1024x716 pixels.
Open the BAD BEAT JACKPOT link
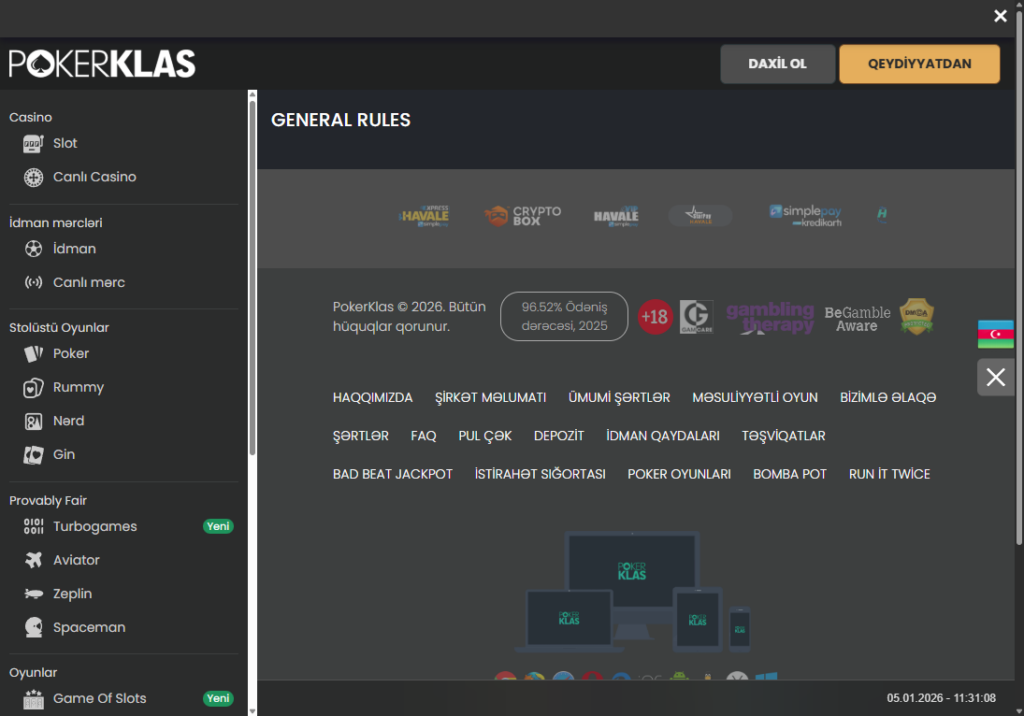pos(392,474)
